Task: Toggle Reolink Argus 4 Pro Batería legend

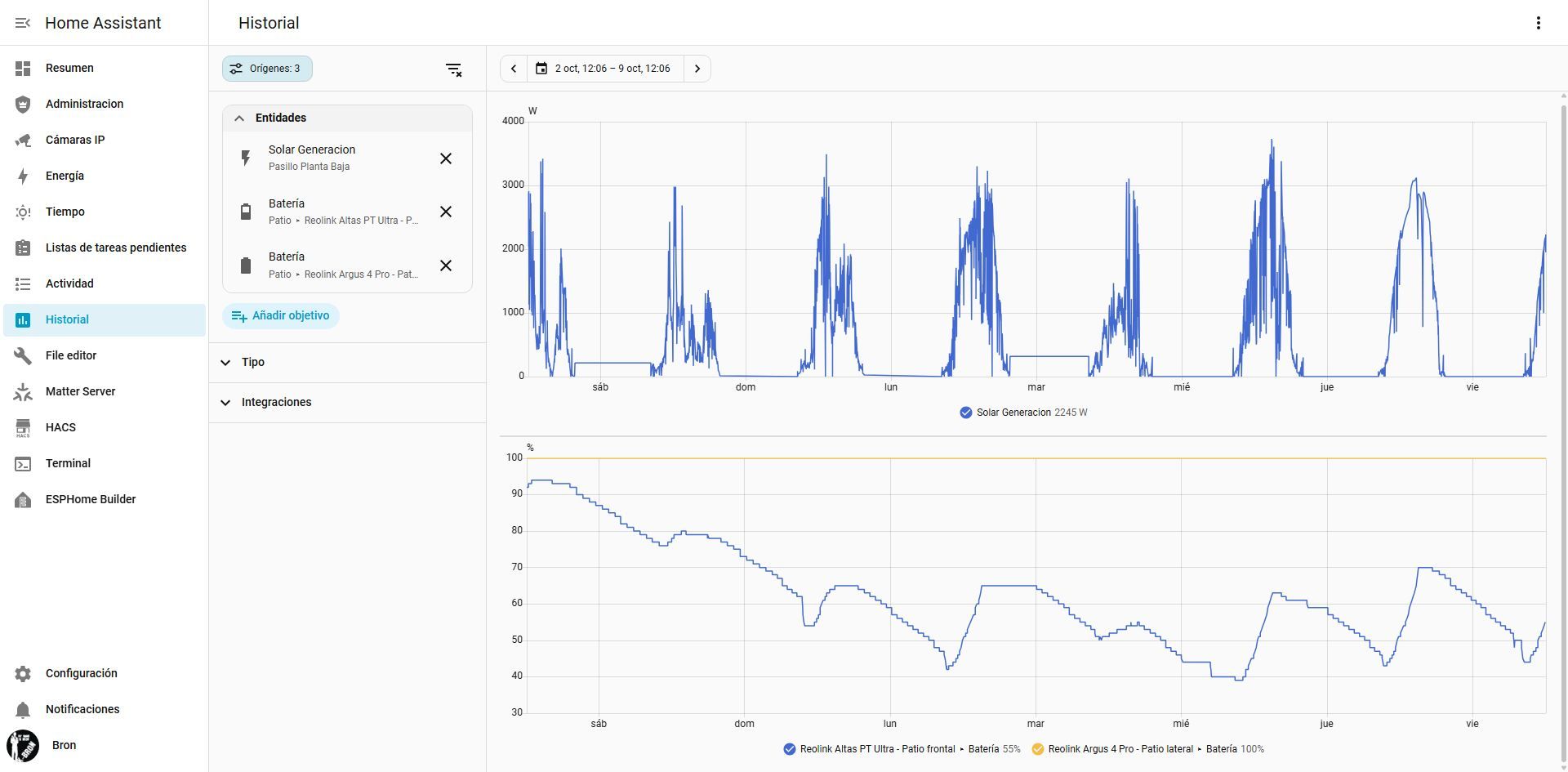Action: pyautogui.click(x=1038, y=749)
